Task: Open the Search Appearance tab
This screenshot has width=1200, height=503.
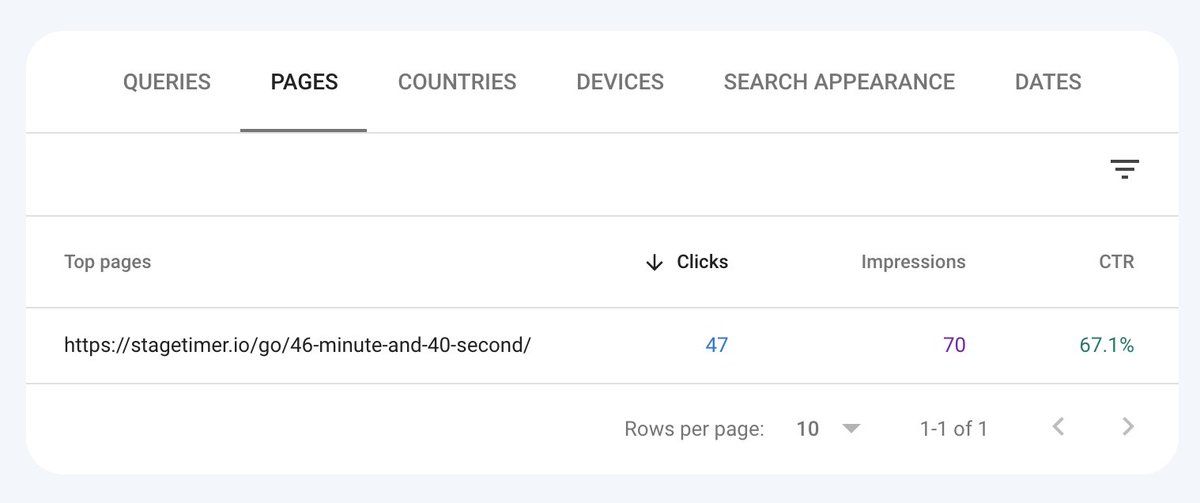Action: (839, 82)
